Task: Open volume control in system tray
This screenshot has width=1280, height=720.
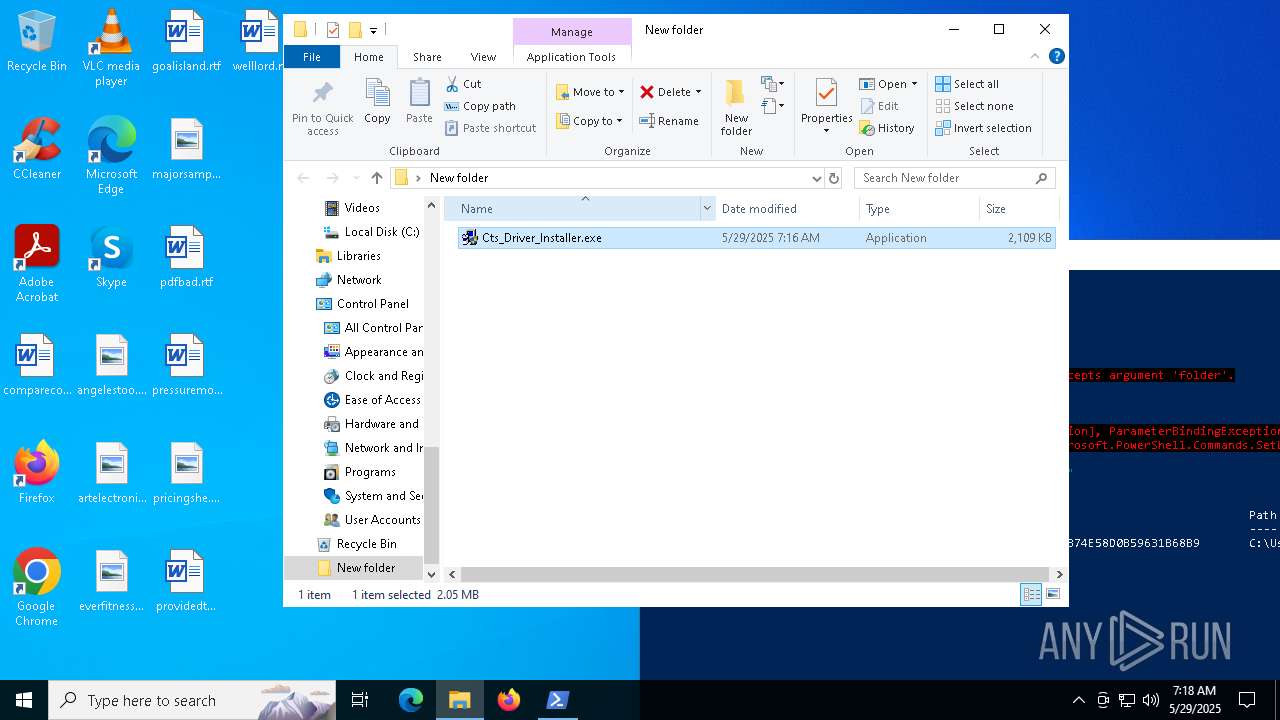Action: point(1151,700)
